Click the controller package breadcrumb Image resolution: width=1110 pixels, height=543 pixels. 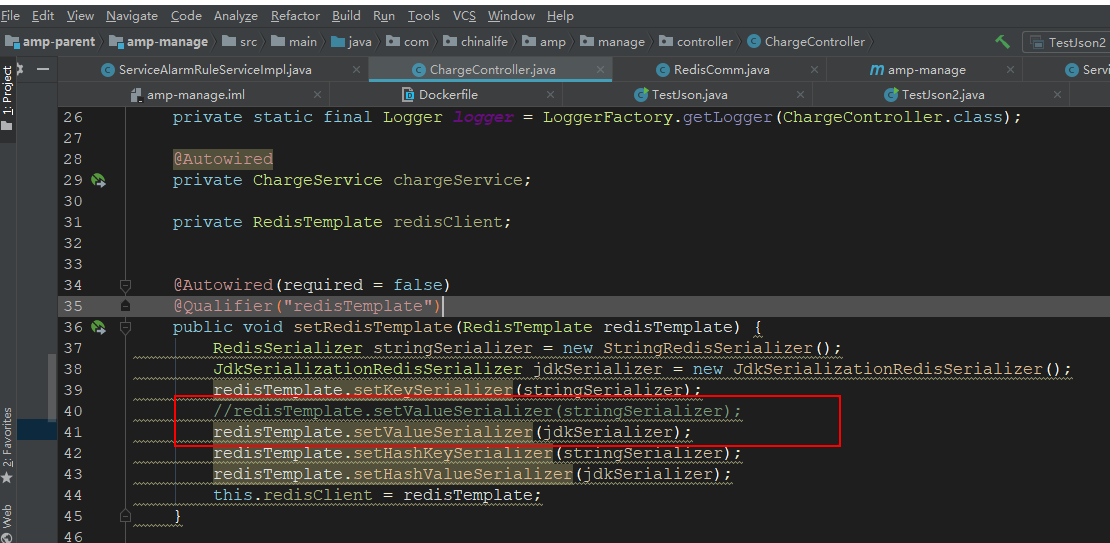(696, 42)
